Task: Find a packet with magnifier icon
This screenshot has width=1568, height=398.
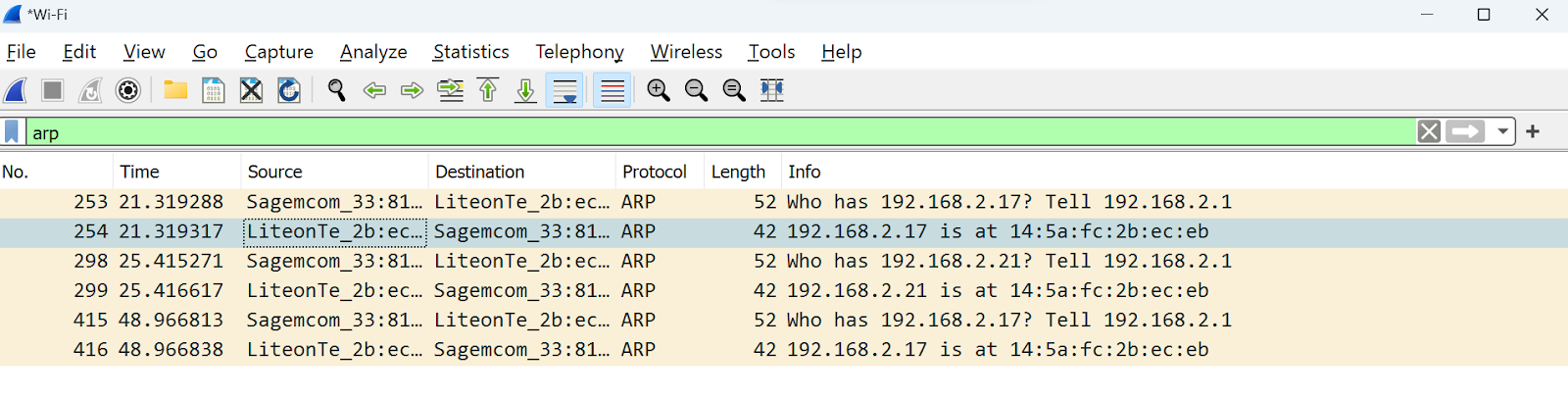Action: coord(336,90)
